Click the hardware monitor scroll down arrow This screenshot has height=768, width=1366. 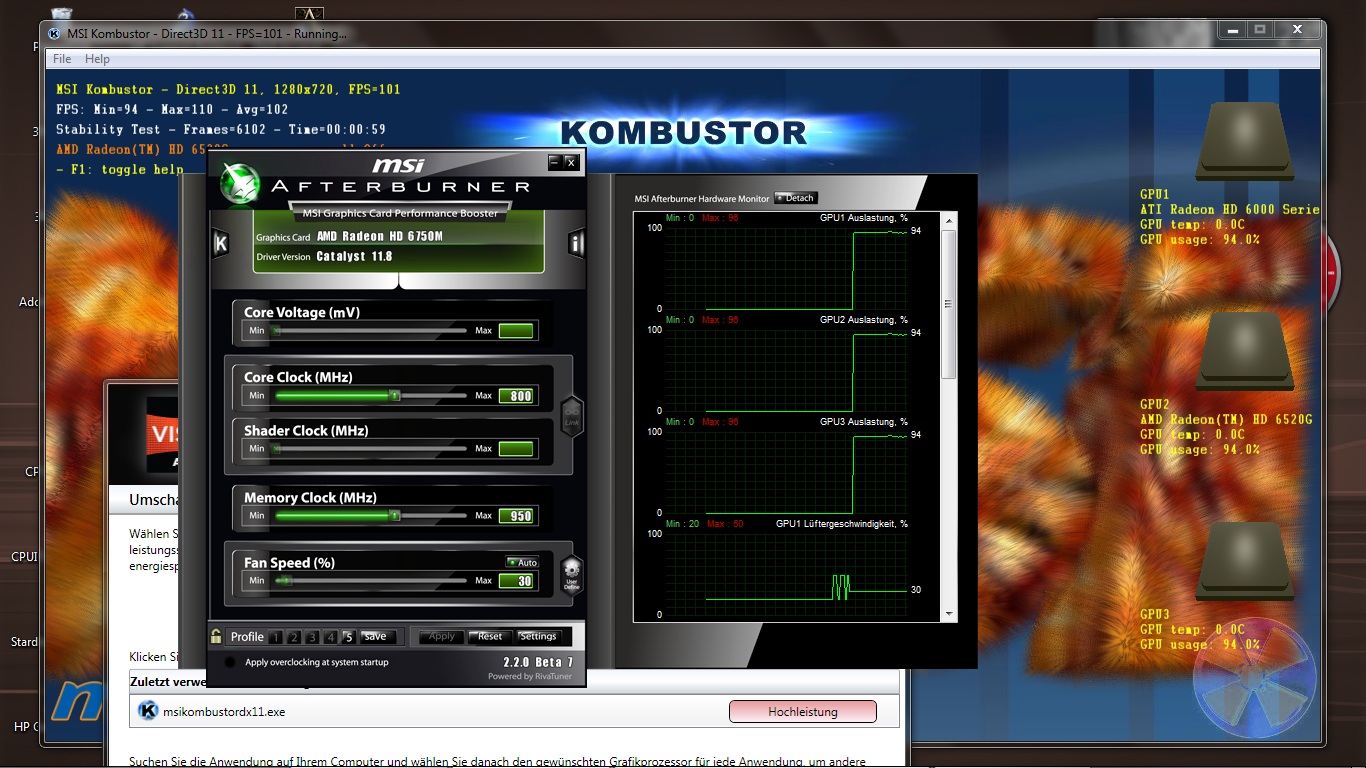point(949,614)
